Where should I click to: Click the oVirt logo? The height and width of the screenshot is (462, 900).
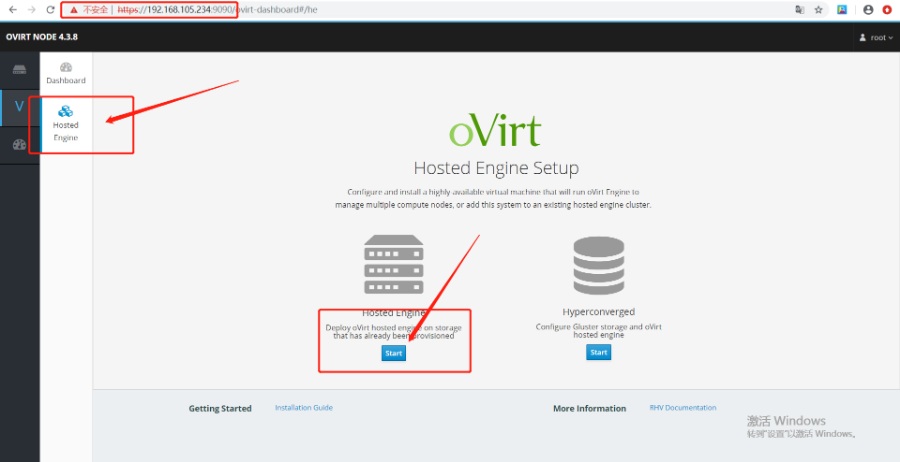tap(495, 131)
